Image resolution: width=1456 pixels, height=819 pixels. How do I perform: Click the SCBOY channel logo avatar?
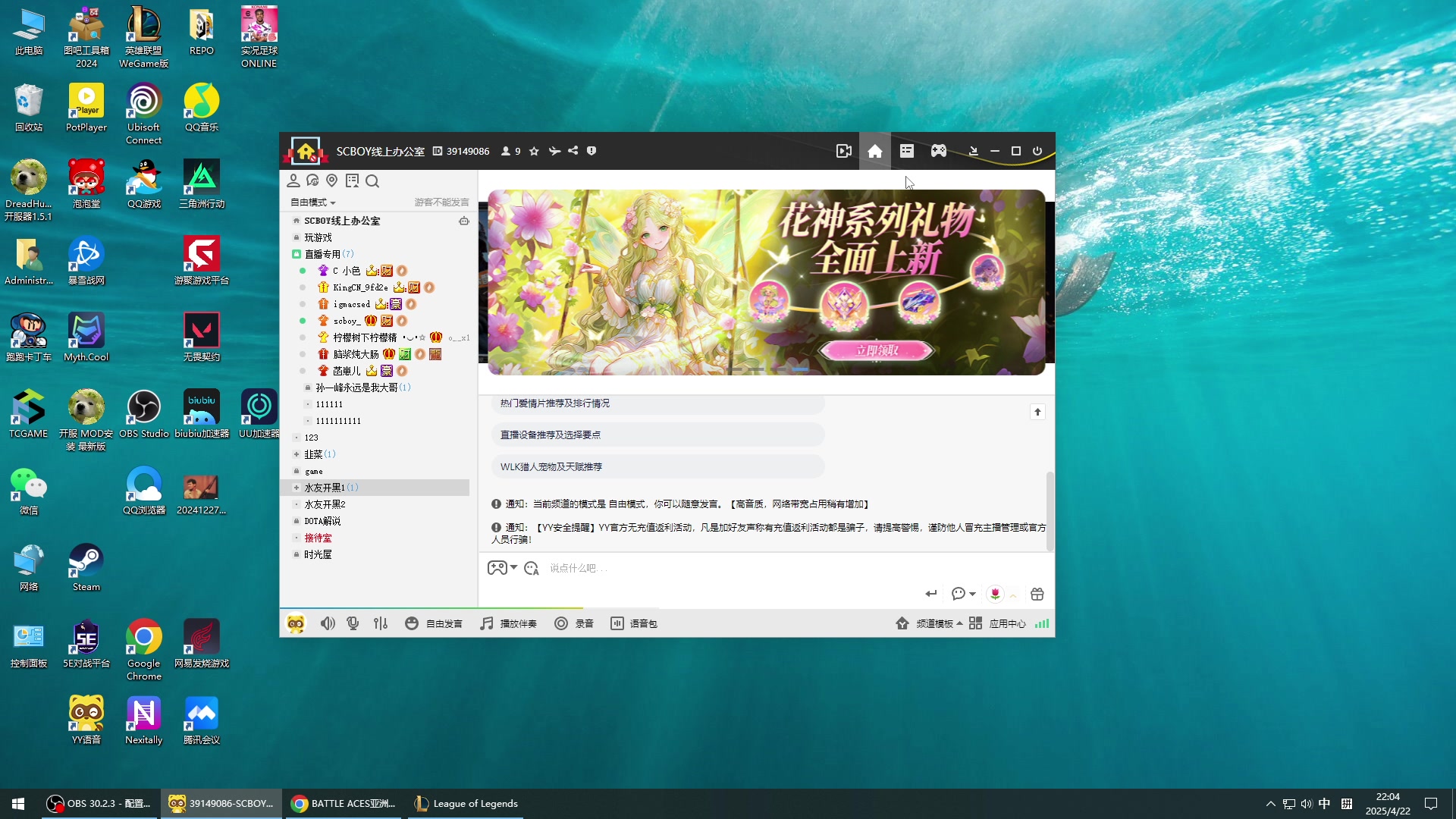306,151
